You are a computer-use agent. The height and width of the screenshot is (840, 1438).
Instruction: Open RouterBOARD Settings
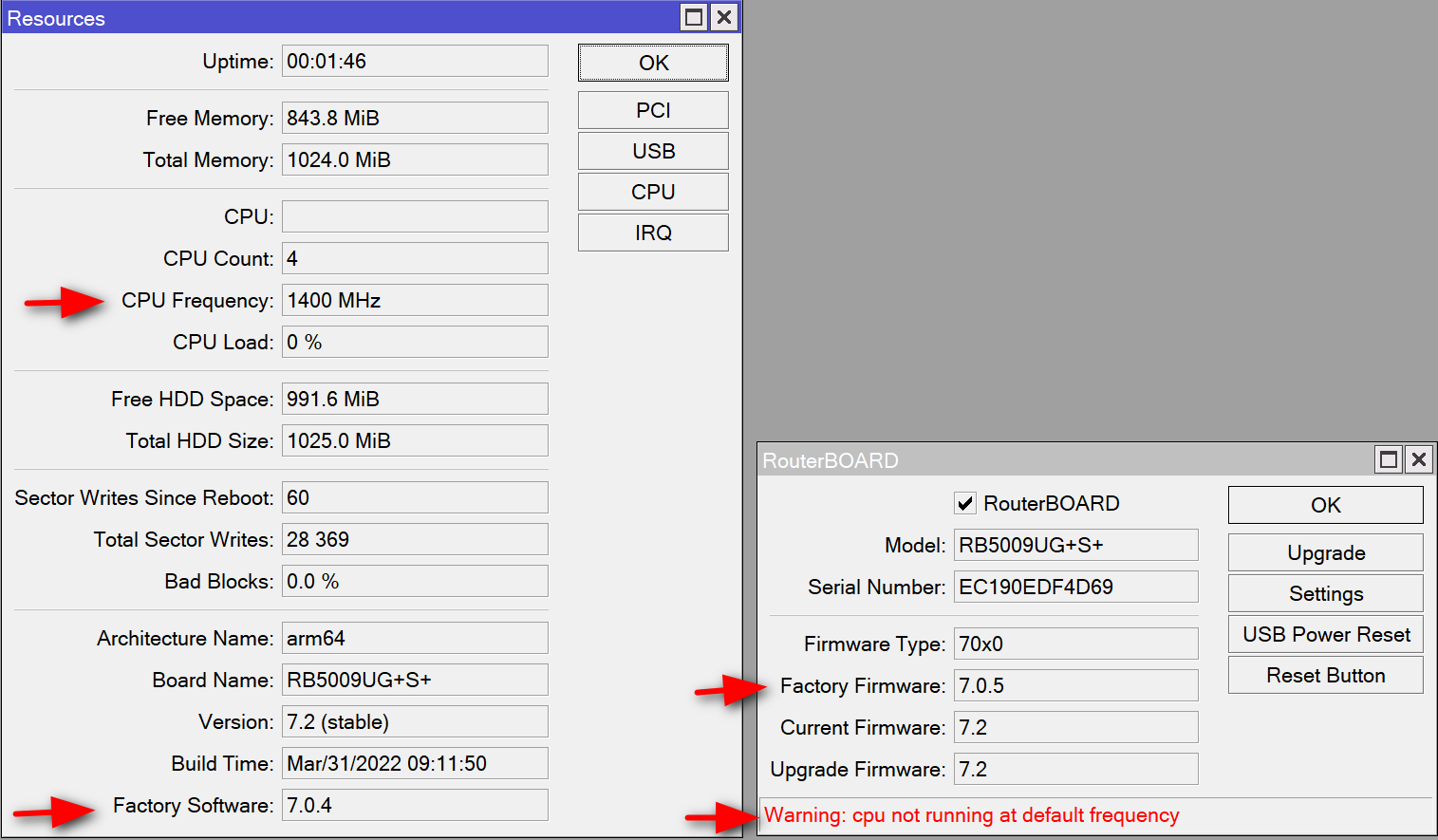pyautogui.click(x=1326, y=593)
